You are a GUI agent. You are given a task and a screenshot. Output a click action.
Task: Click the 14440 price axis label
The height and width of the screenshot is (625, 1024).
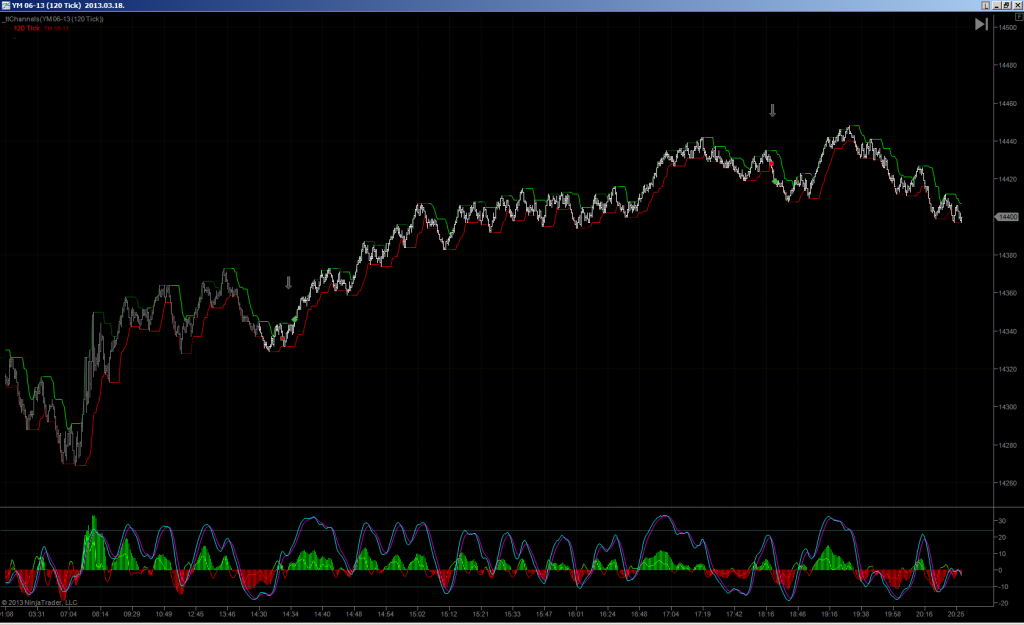[x=1007, y=141]
